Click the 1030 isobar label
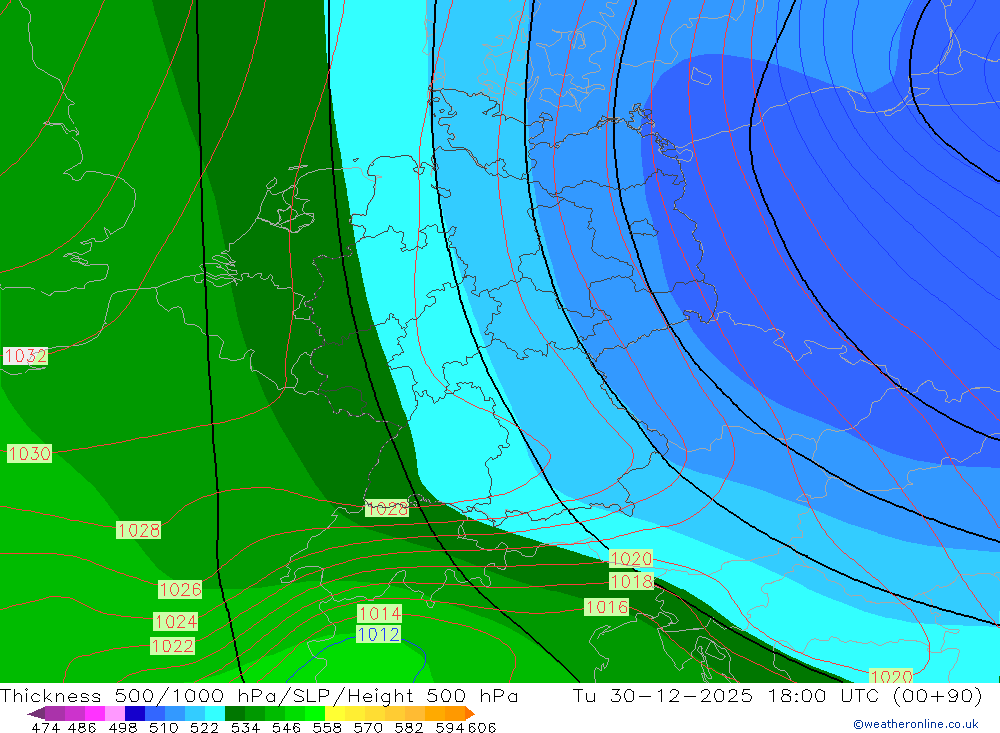Image resolution: width=1000 pixels, height=733 pixels. point(29,454)
